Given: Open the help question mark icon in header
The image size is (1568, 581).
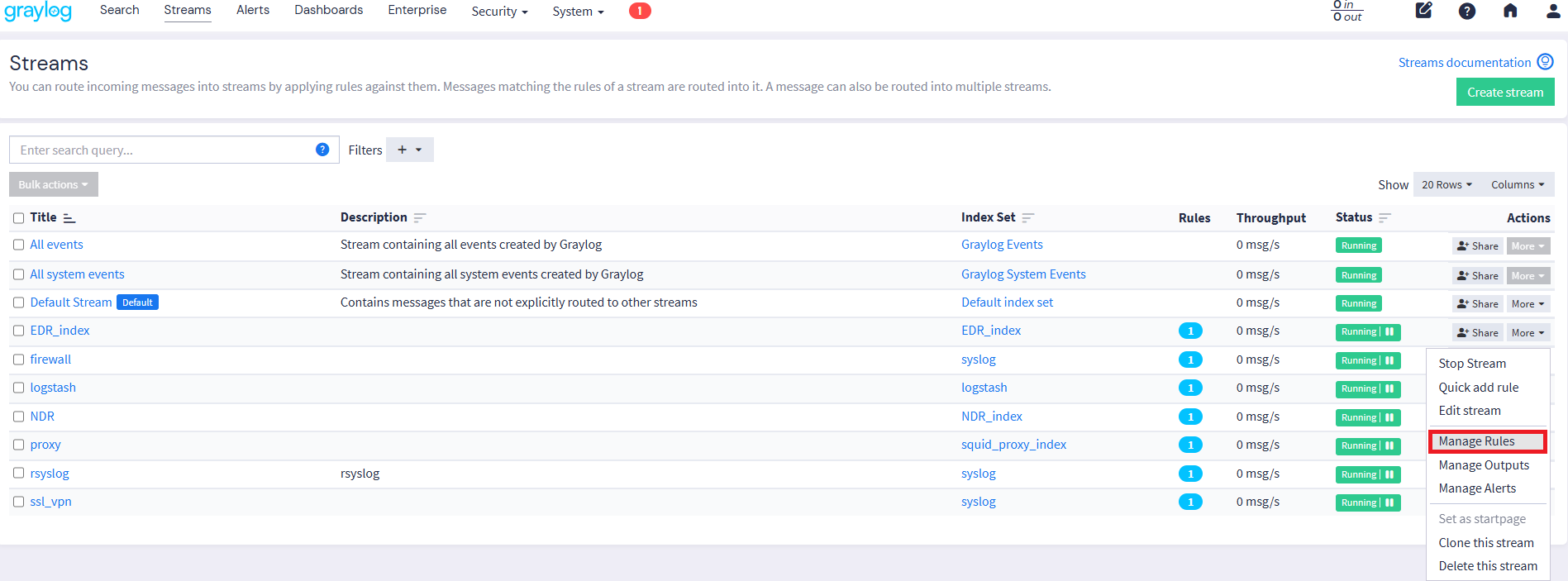Looking at the screenshot, I should [1467, 11].
